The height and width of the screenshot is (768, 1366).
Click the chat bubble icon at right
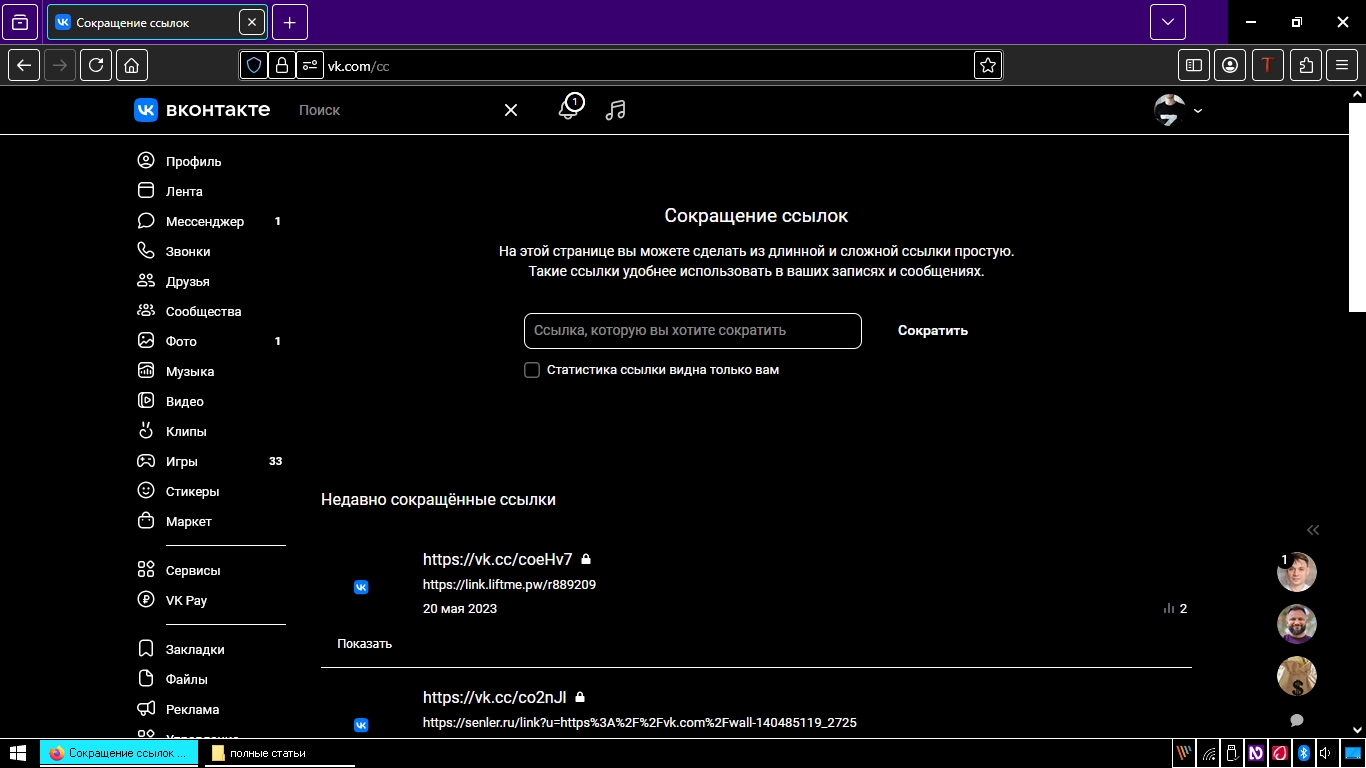point(1297,720)
